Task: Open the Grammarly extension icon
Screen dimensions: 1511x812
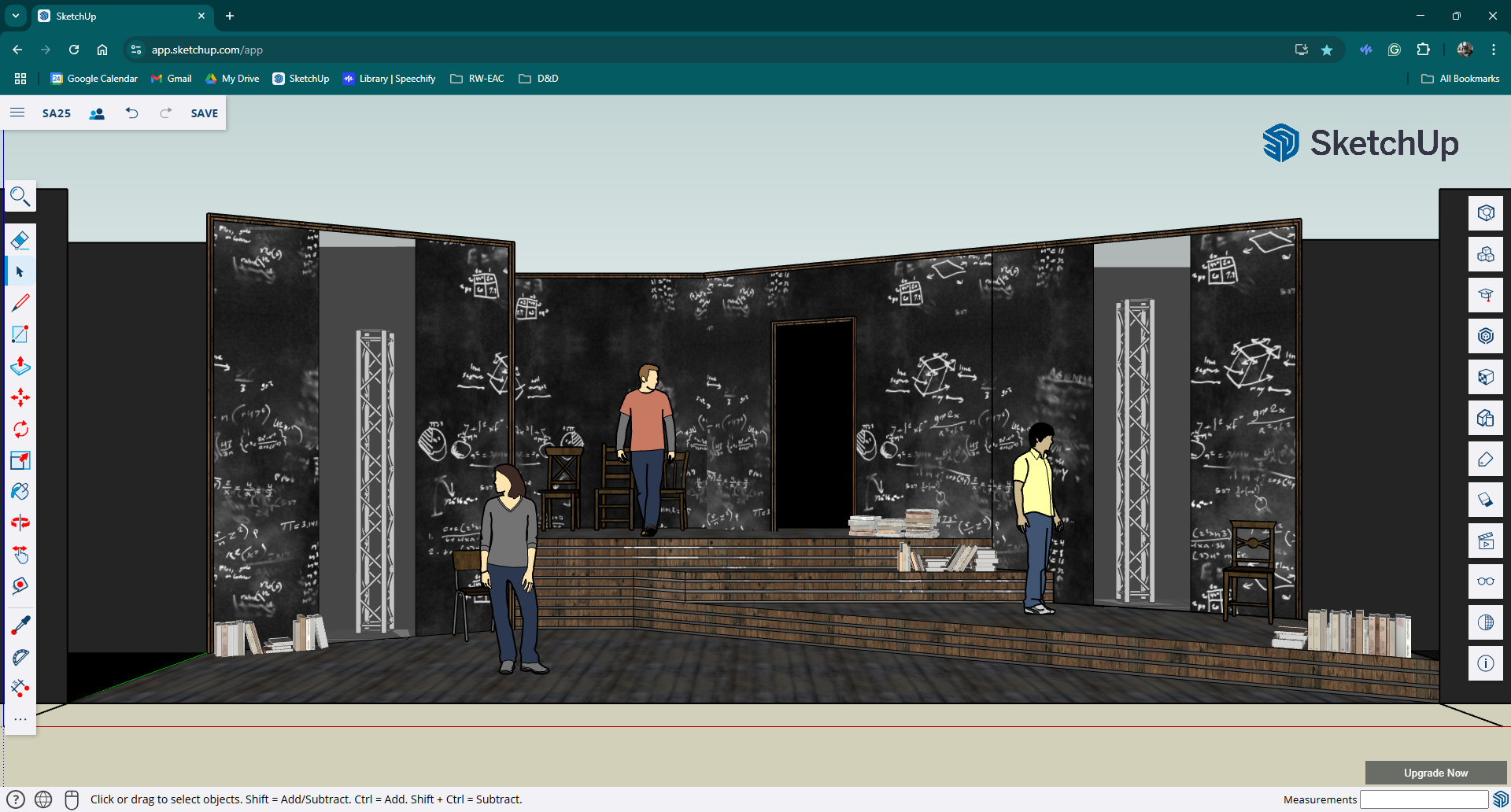Action: tap(1395, 50)
